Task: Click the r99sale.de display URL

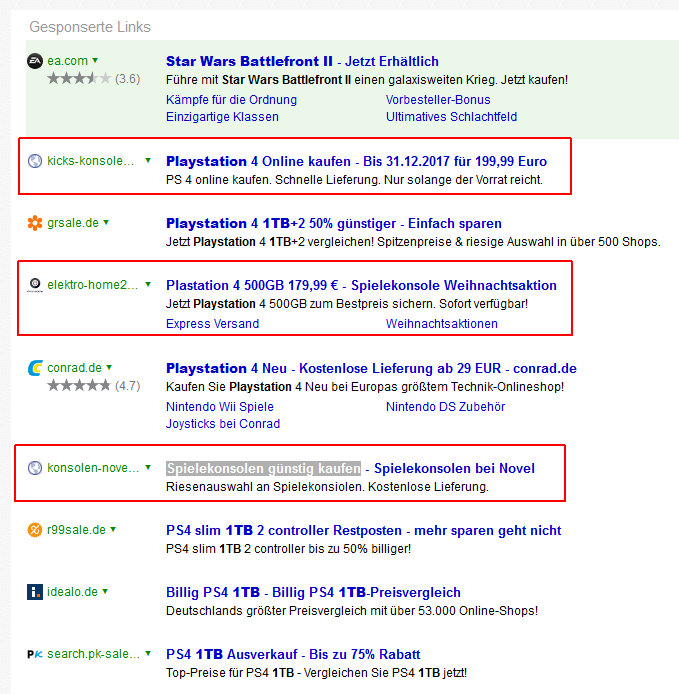Action: pyautogui.click(x=77, y=529)
